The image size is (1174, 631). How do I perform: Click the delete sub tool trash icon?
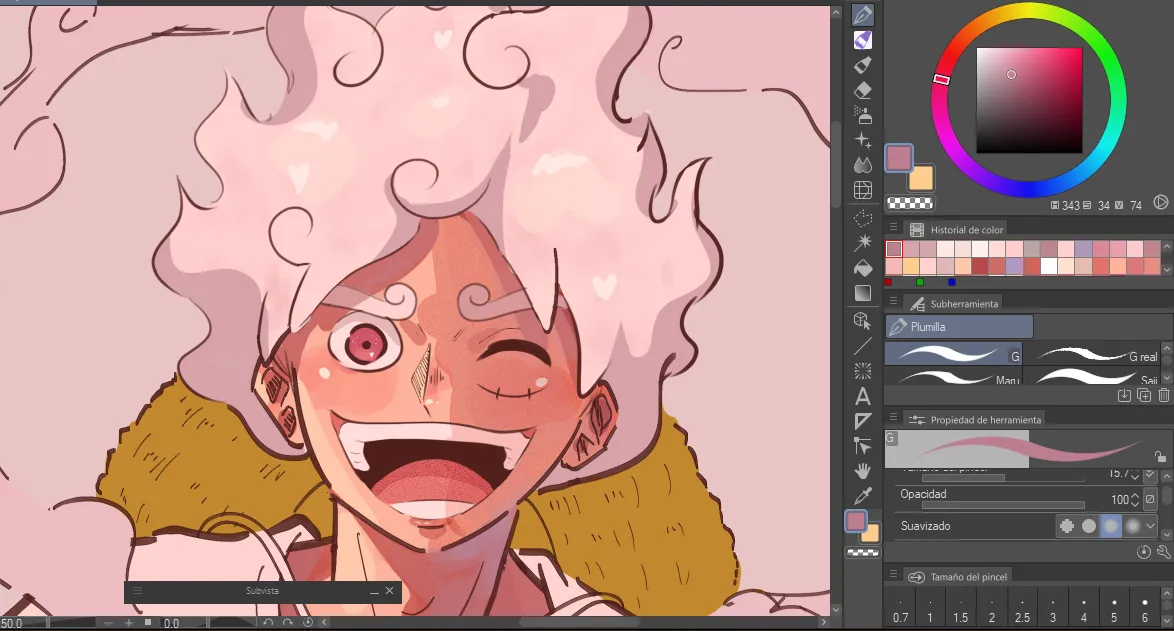click(x=1164, y=395)
